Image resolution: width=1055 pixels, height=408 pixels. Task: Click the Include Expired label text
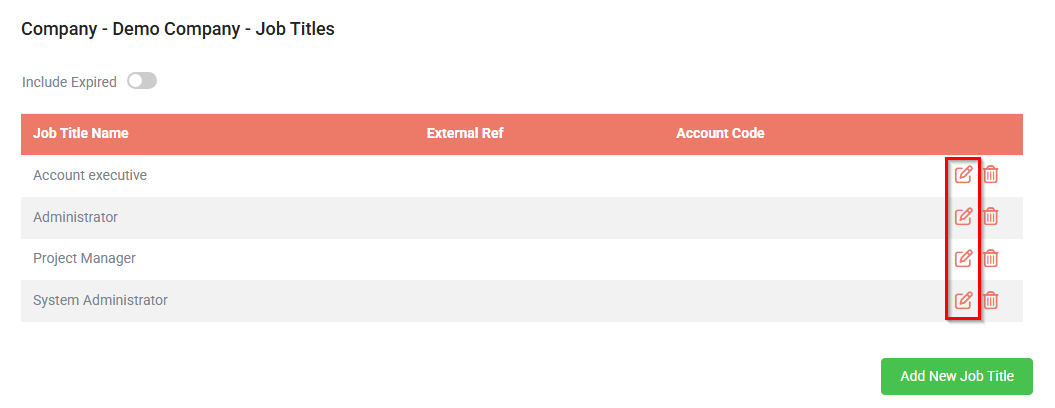69,82
